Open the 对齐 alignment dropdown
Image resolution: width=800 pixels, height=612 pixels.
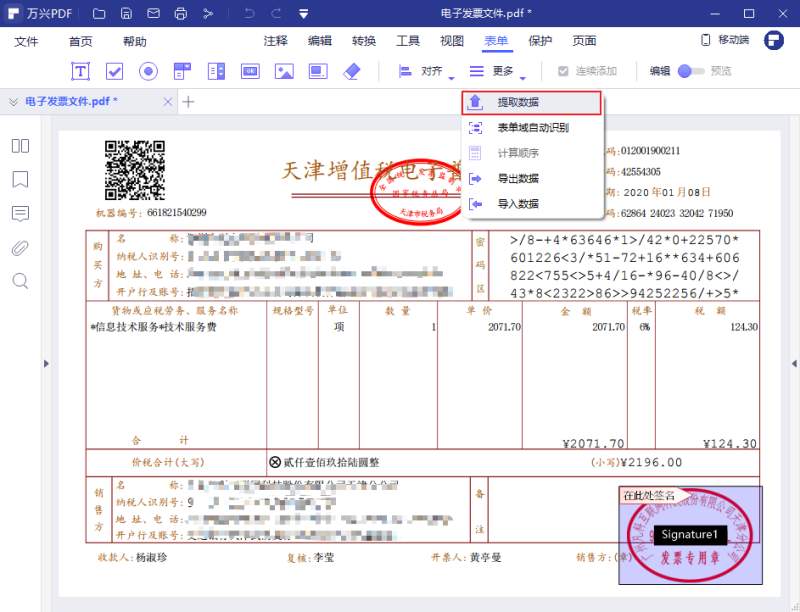pos(430,71)
